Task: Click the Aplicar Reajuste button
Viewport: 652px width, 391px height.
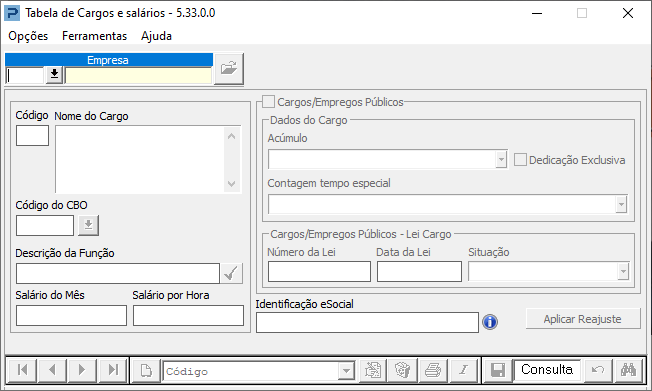Action: pos(583,319)
